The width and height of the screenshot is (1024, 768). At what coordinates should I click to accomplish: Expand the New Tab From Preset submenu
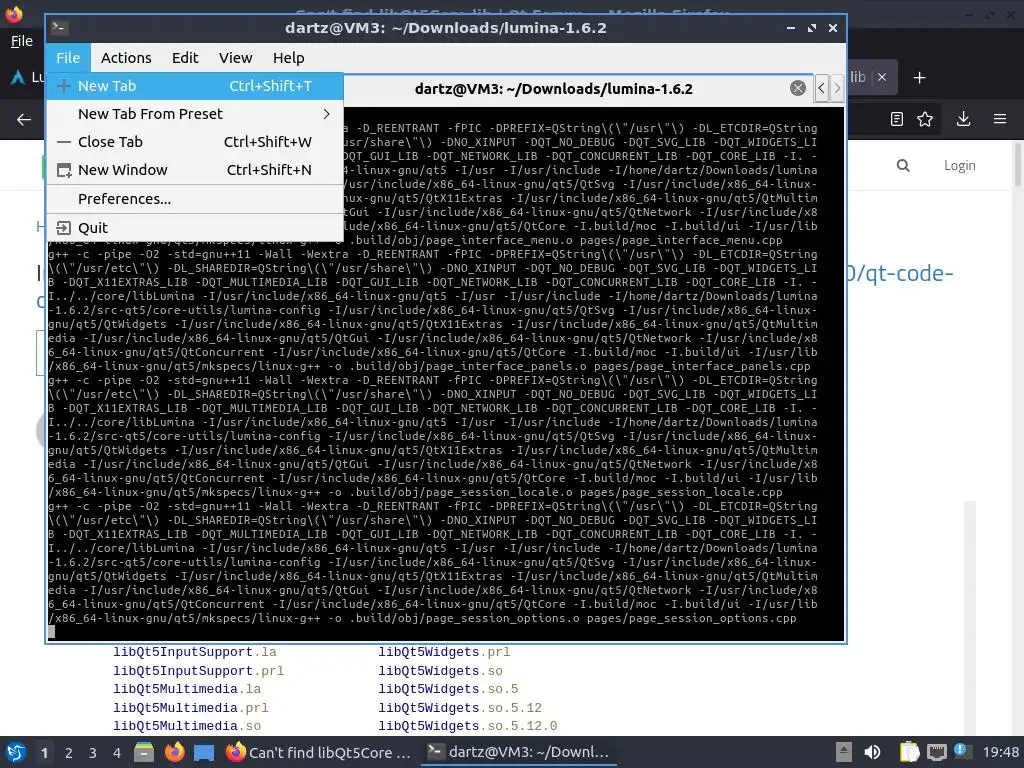195,114
